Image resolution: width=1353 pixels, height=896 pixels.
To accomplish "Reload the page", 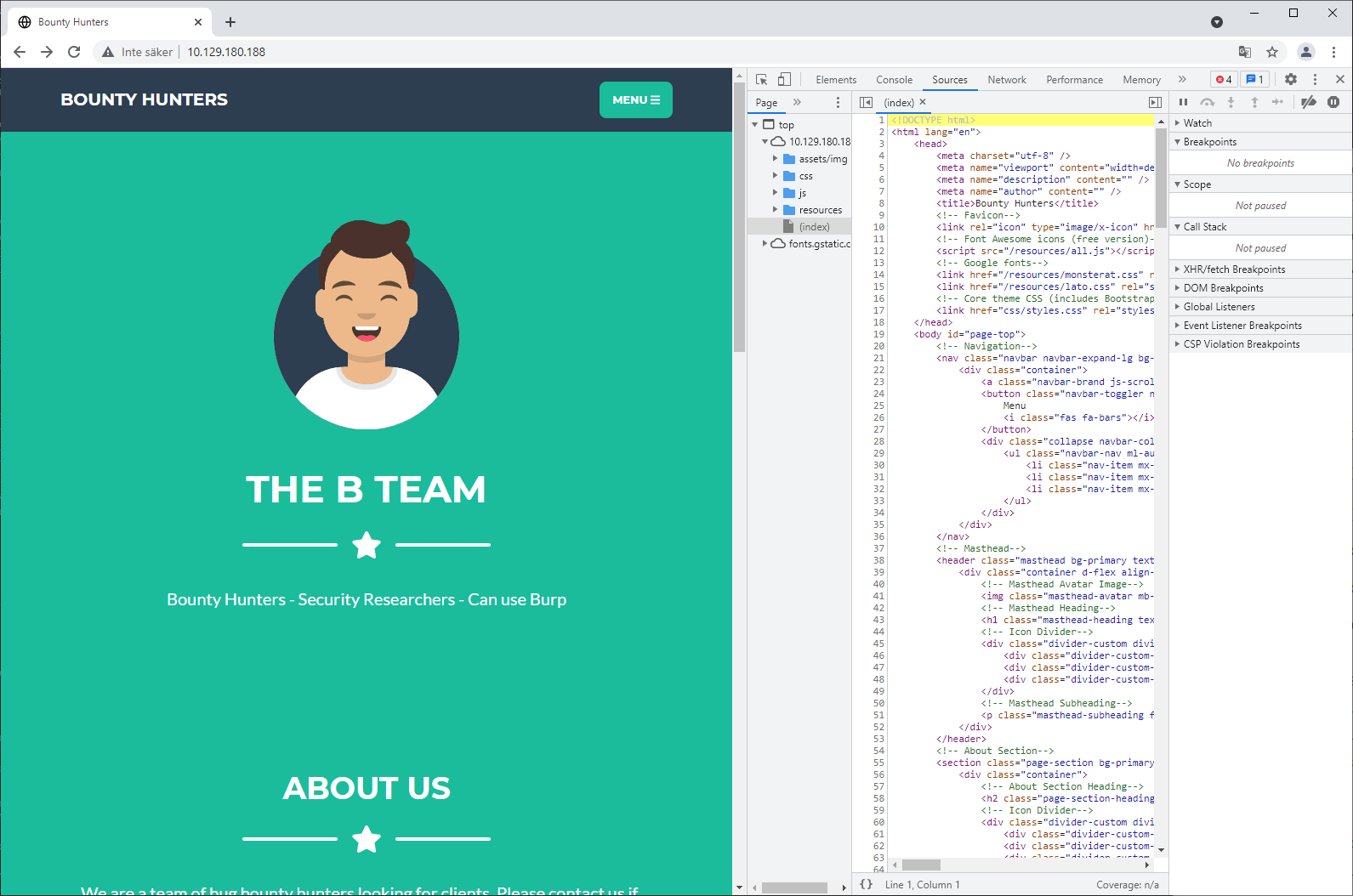I will [x=74, y=52].
